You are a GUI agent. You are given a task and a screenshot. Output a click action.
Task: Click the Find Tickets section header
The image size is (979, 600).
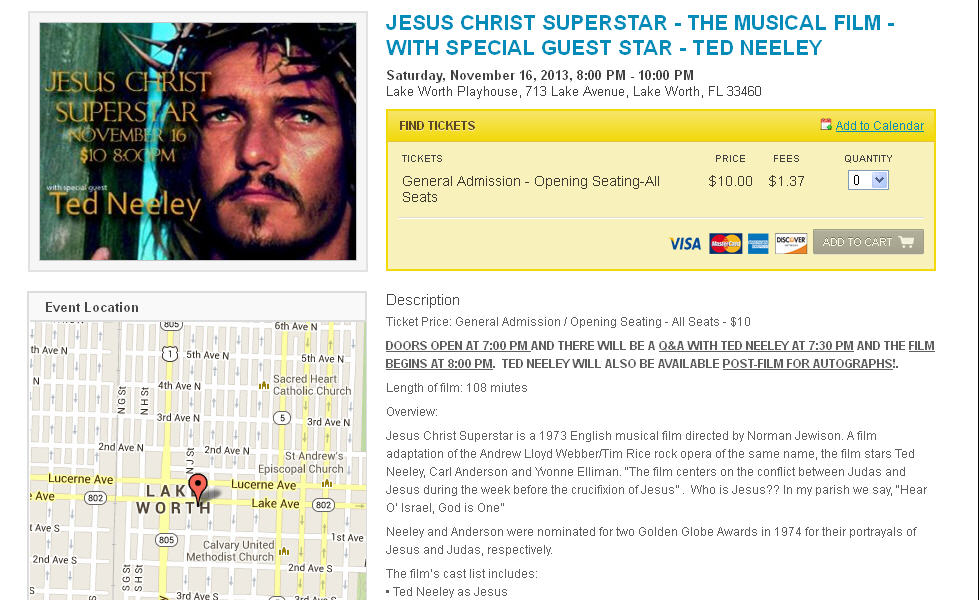point(437,126)
